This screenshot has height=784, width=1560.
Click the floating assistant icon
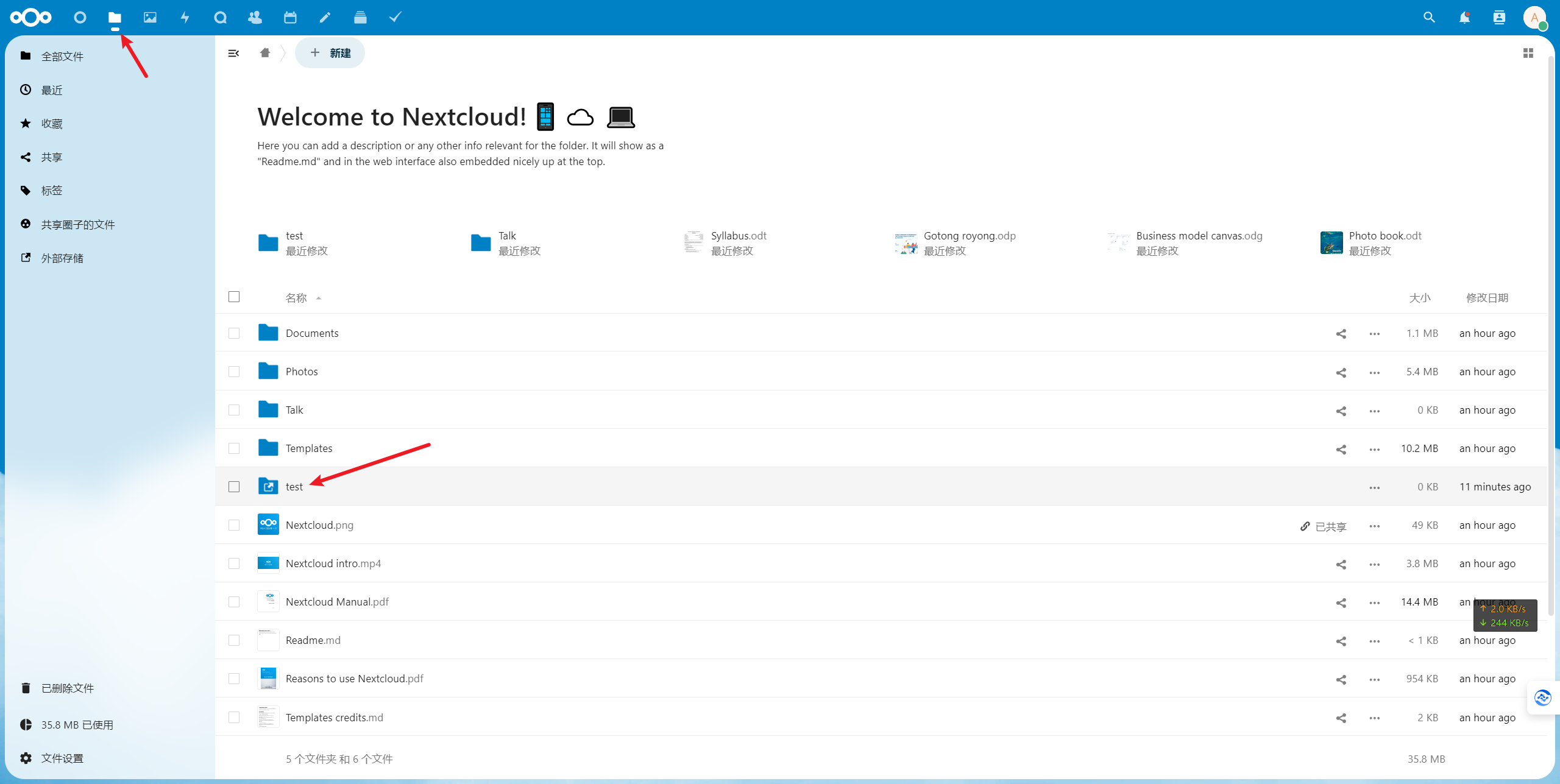[1542, 698]
